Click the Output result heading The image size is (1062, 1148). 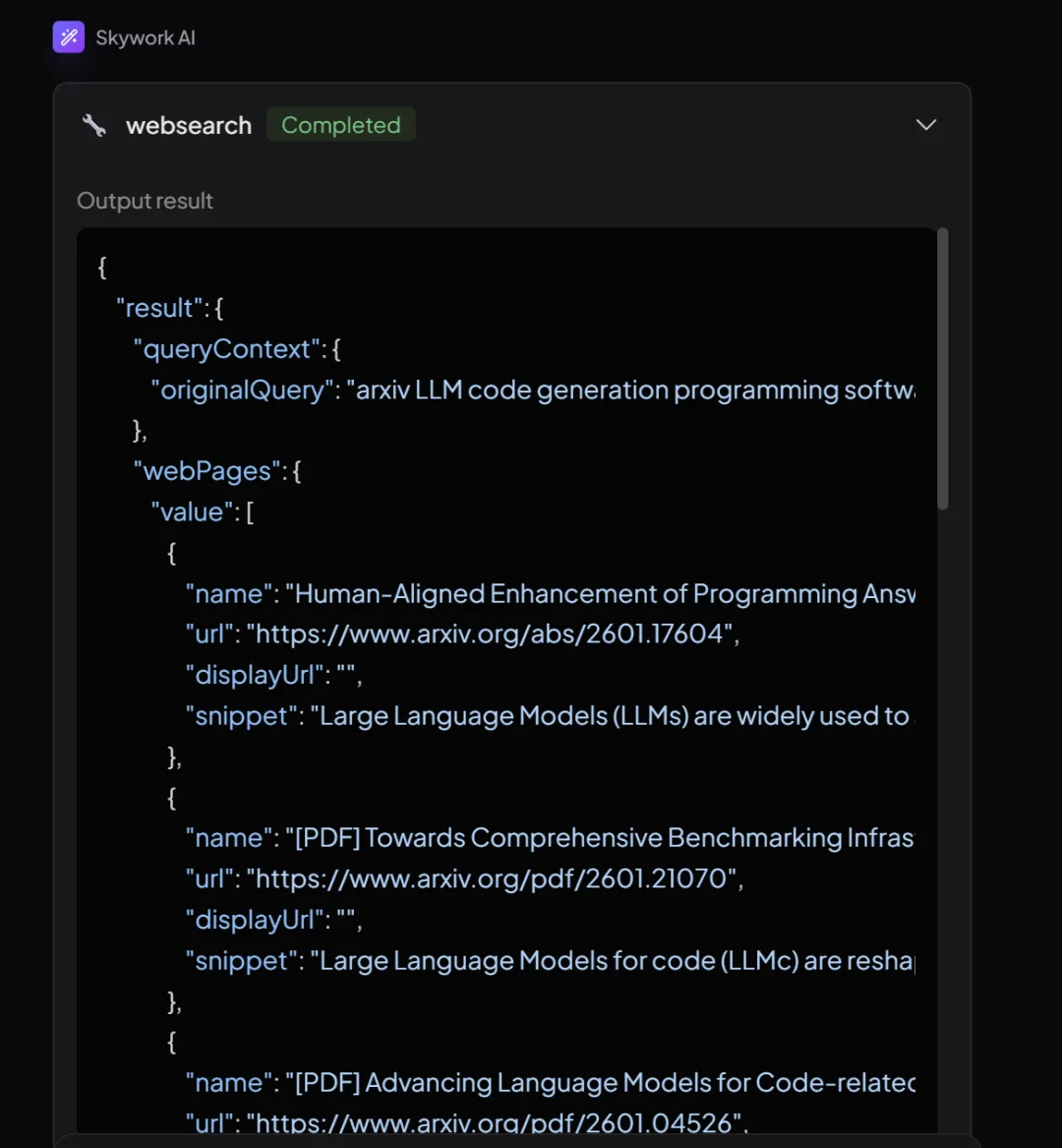tap(145, 201)
